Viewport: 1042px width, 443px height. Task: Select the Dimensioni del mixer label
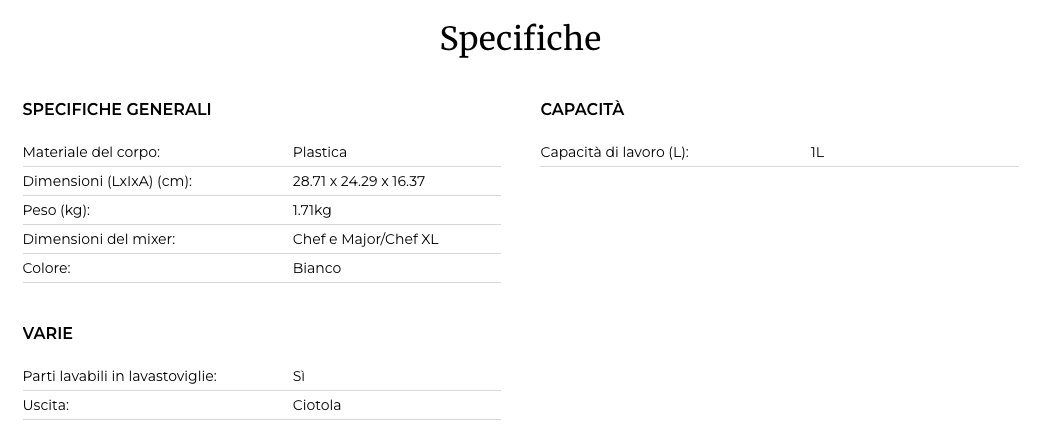coord(99,240)
